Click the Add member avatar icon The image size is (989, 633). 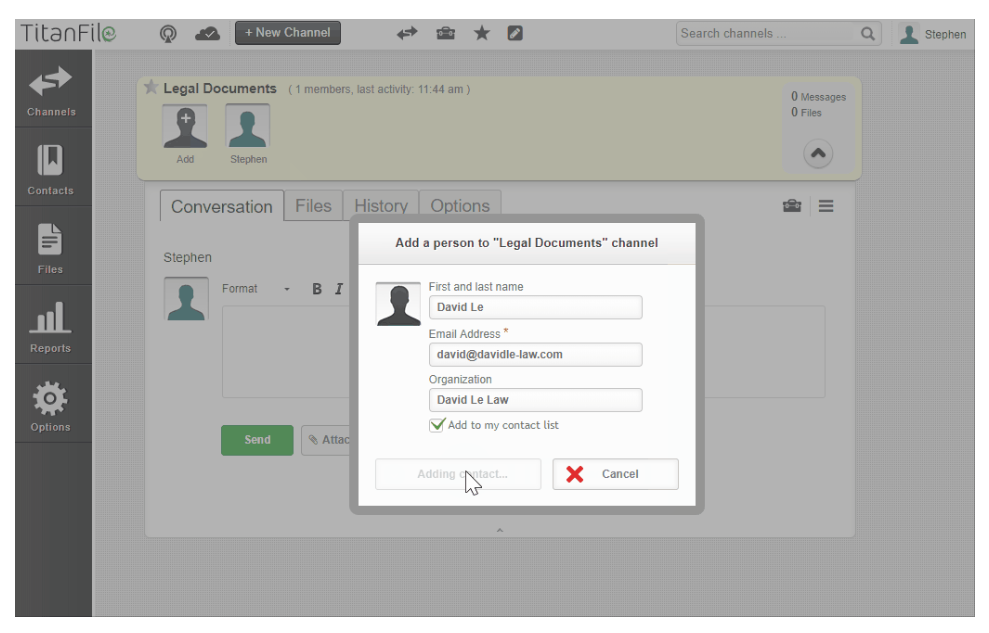tap(185, 127)
